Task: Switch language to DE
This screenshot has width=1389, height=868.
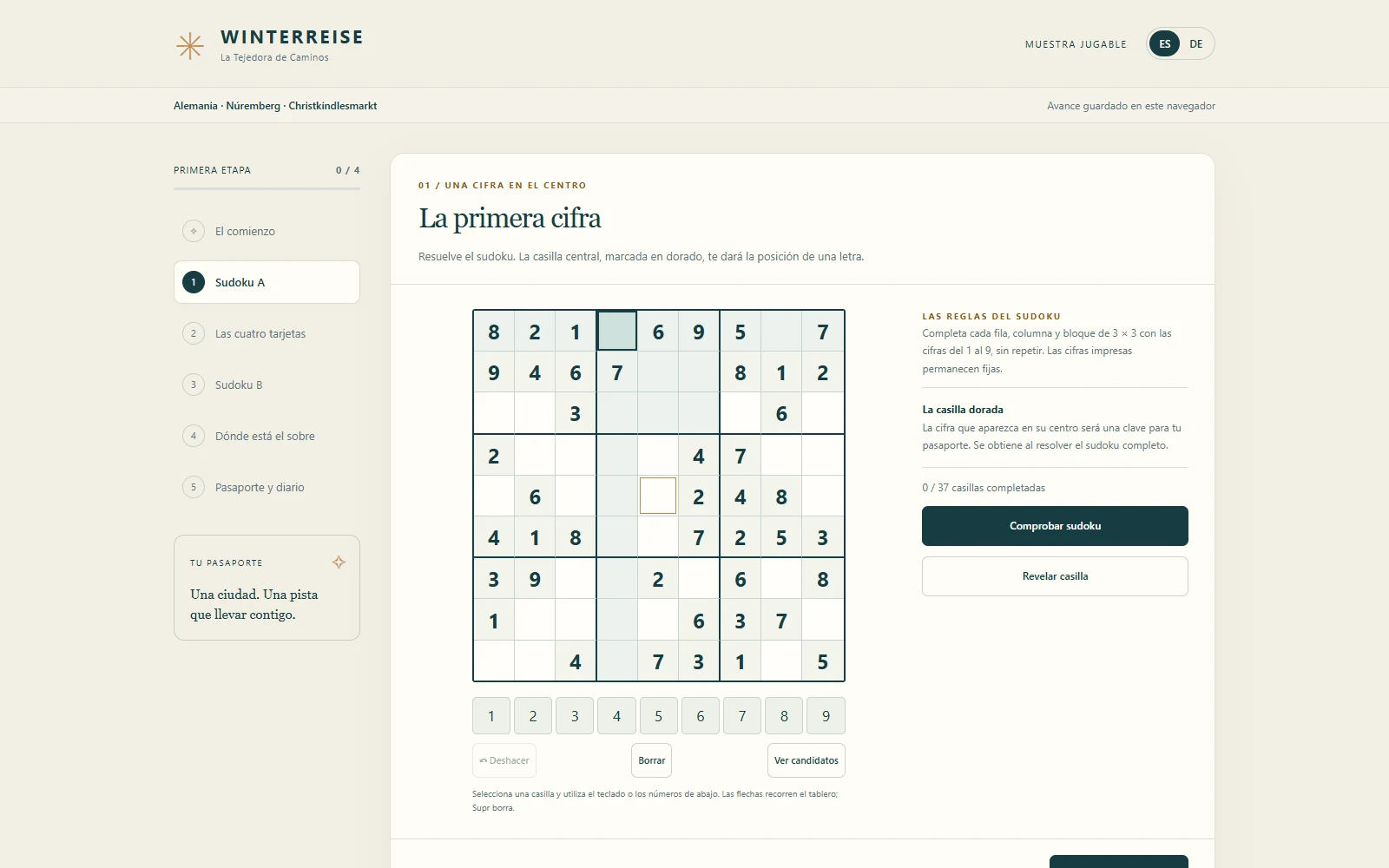Action: (1196, 44)
